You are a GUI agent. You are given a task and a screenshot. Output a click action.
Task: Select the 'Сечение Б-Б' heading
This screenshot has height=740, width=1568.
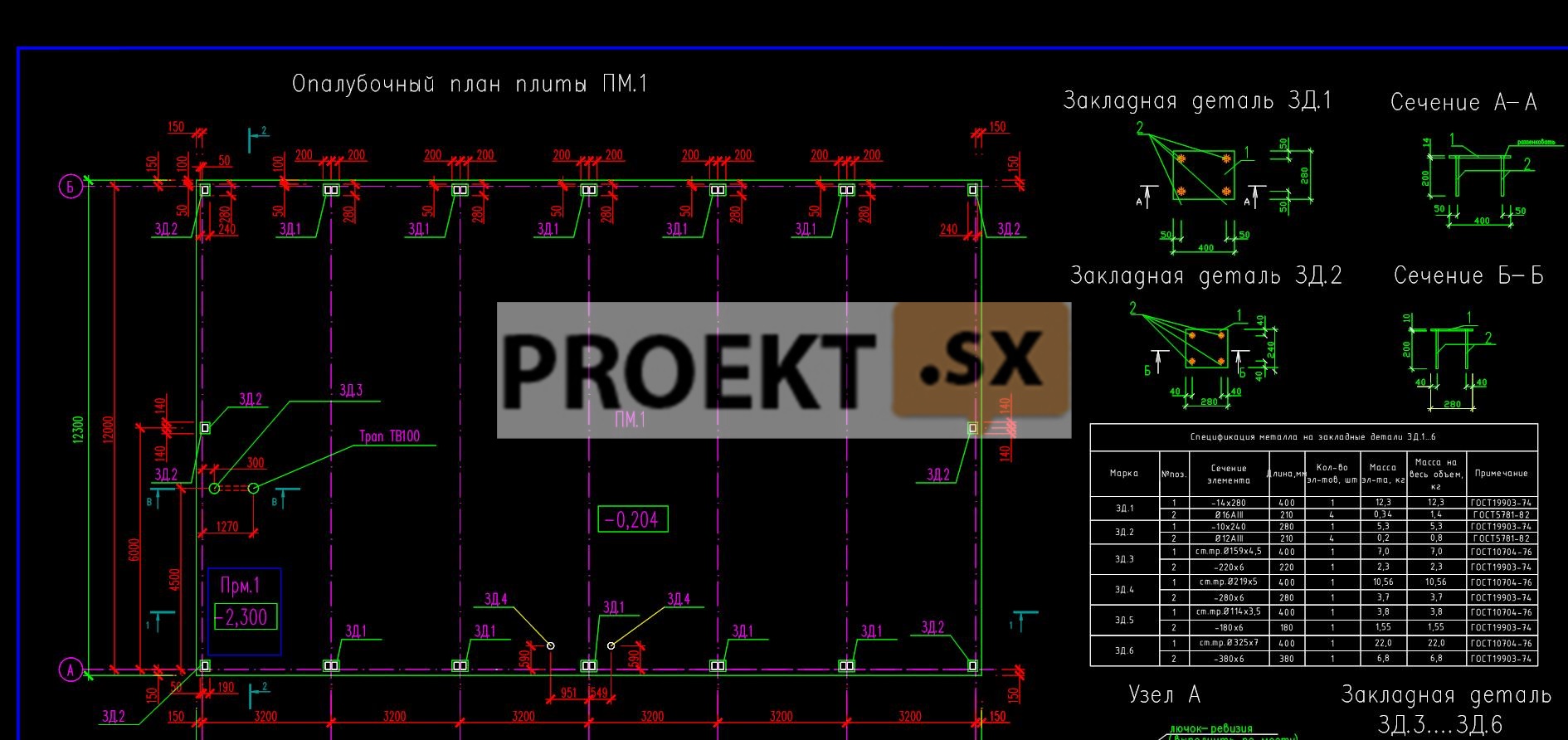[x=1468, y=275]
